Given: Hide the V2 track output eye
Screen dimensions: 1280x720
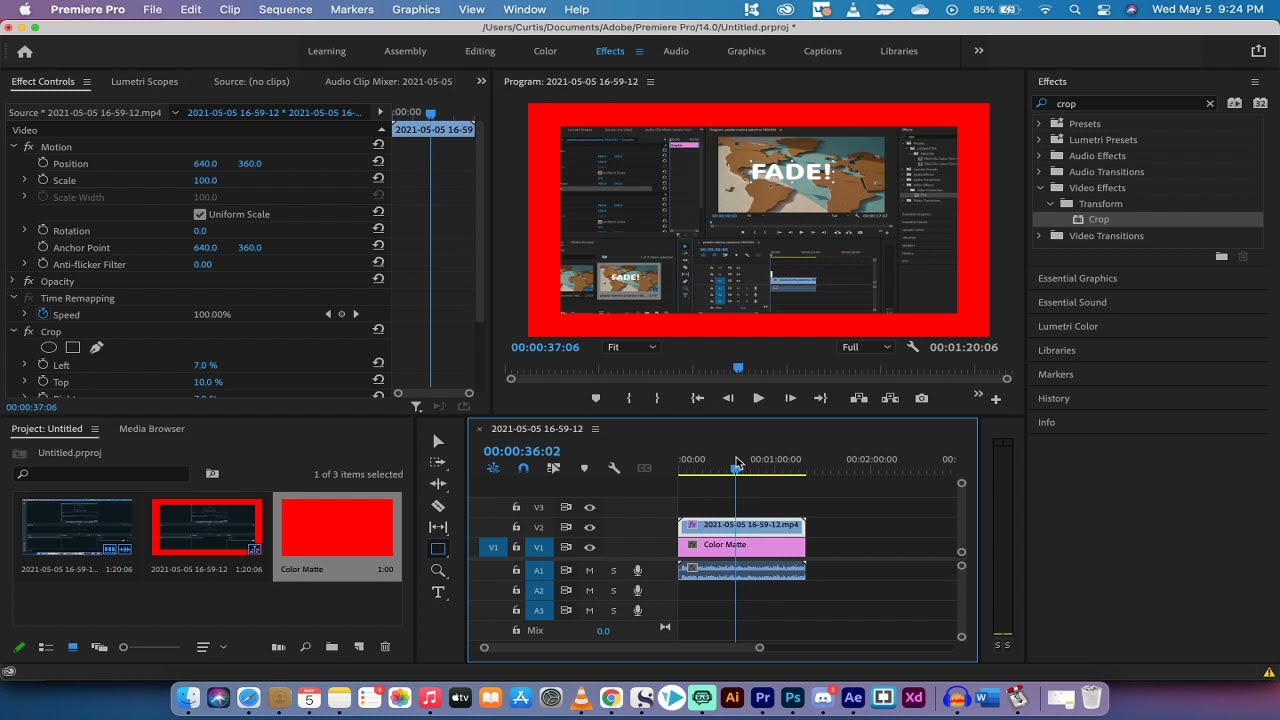Looking at the screenshot, I should pos(590,527).
